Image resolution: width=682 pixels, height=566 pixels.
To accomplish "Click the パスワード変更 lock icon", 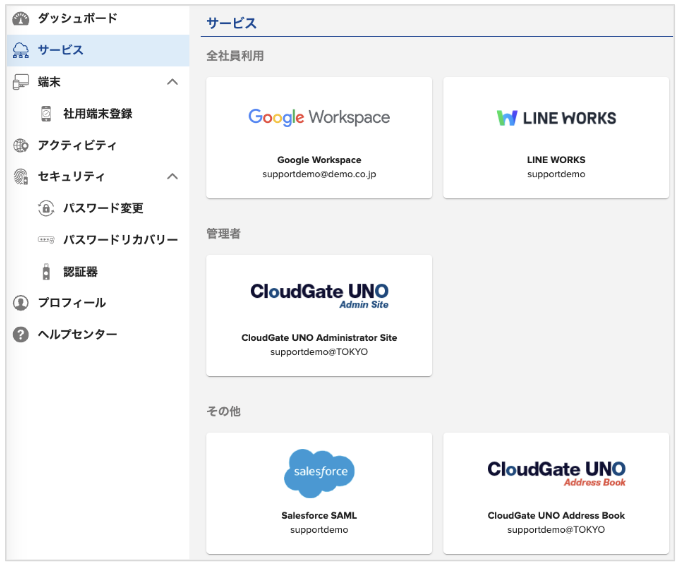I will tap(46, 208).
